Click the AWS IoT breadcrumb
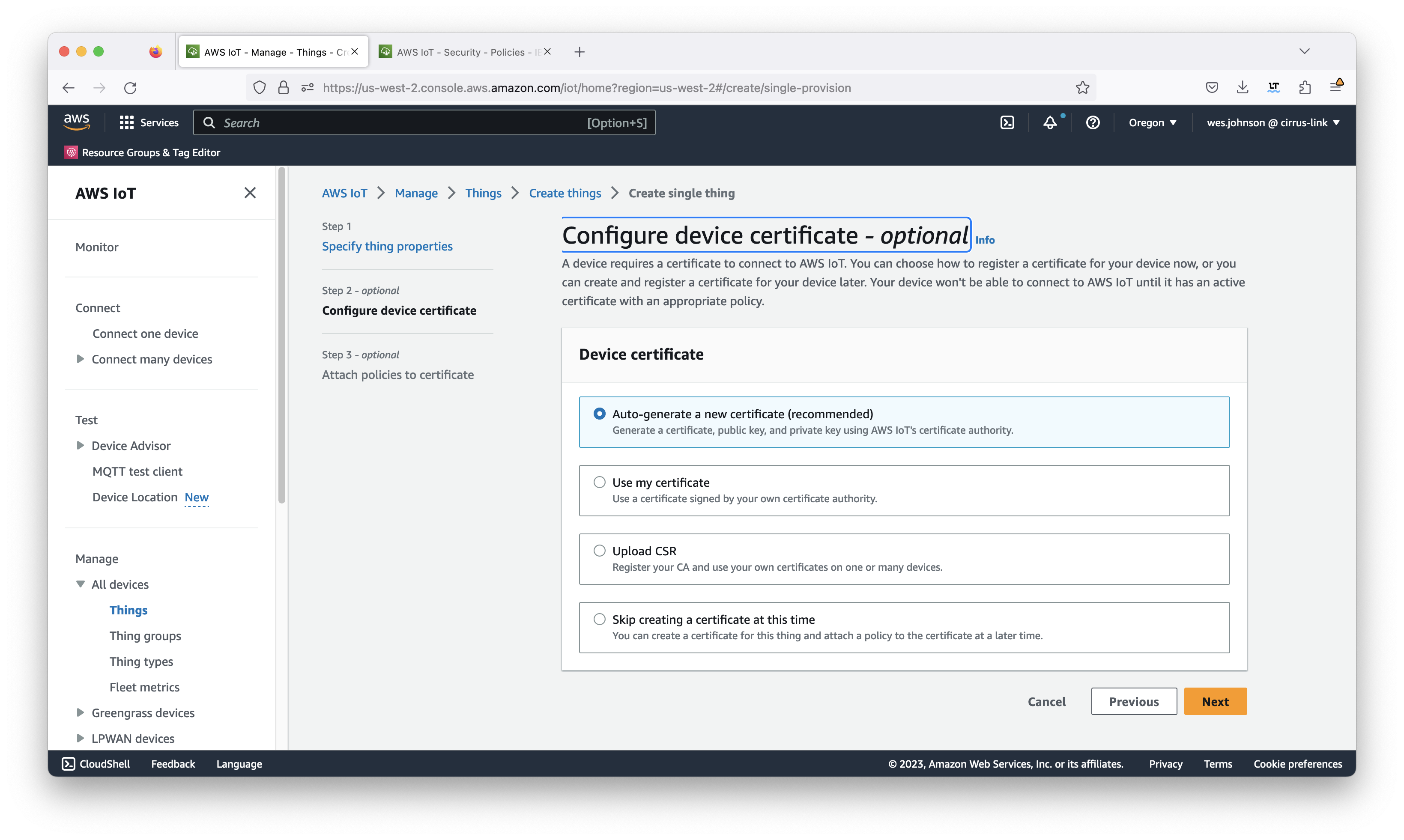 [344, 193]
